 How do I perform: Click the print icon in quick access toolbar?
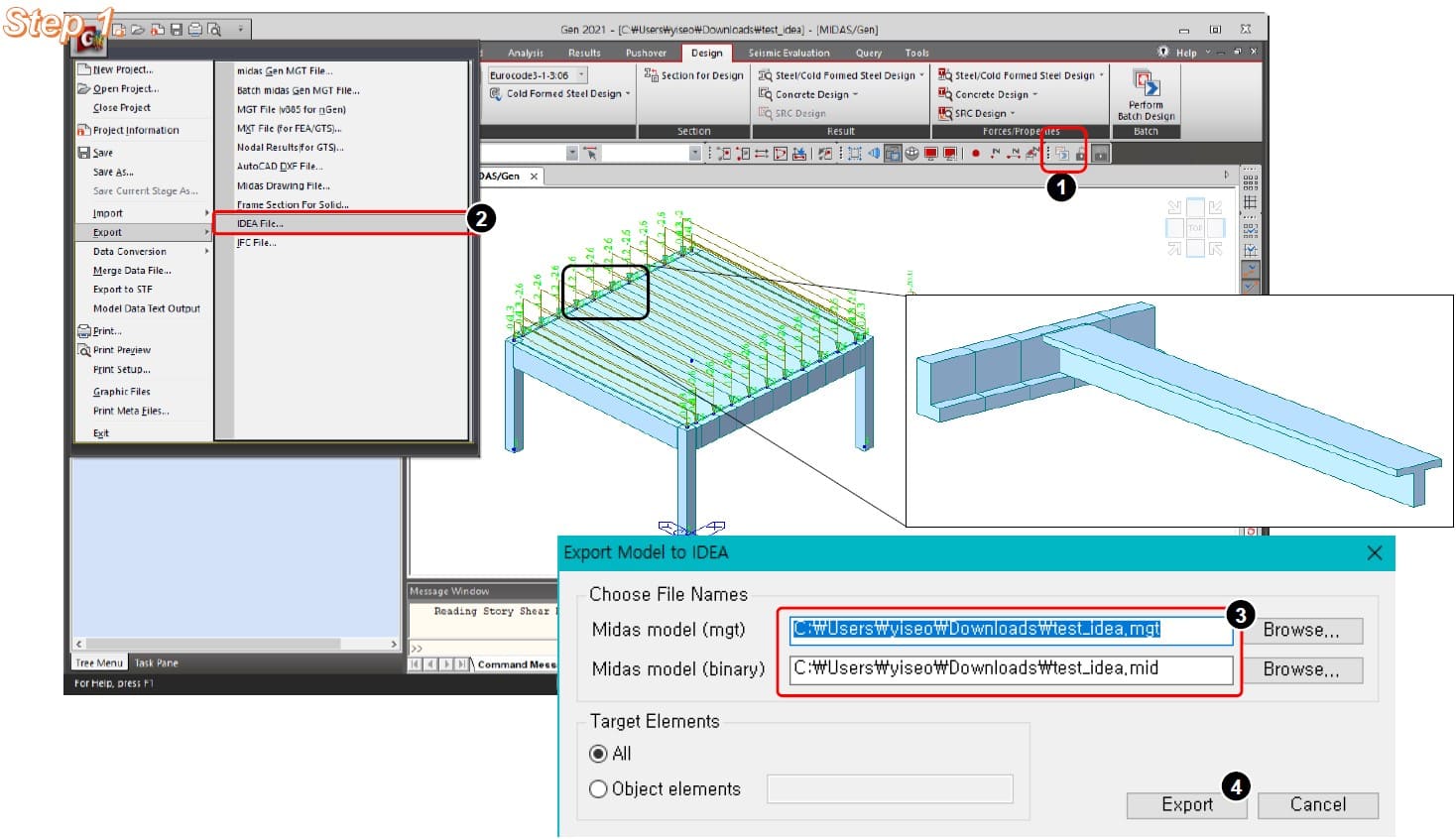click(195, 30)
